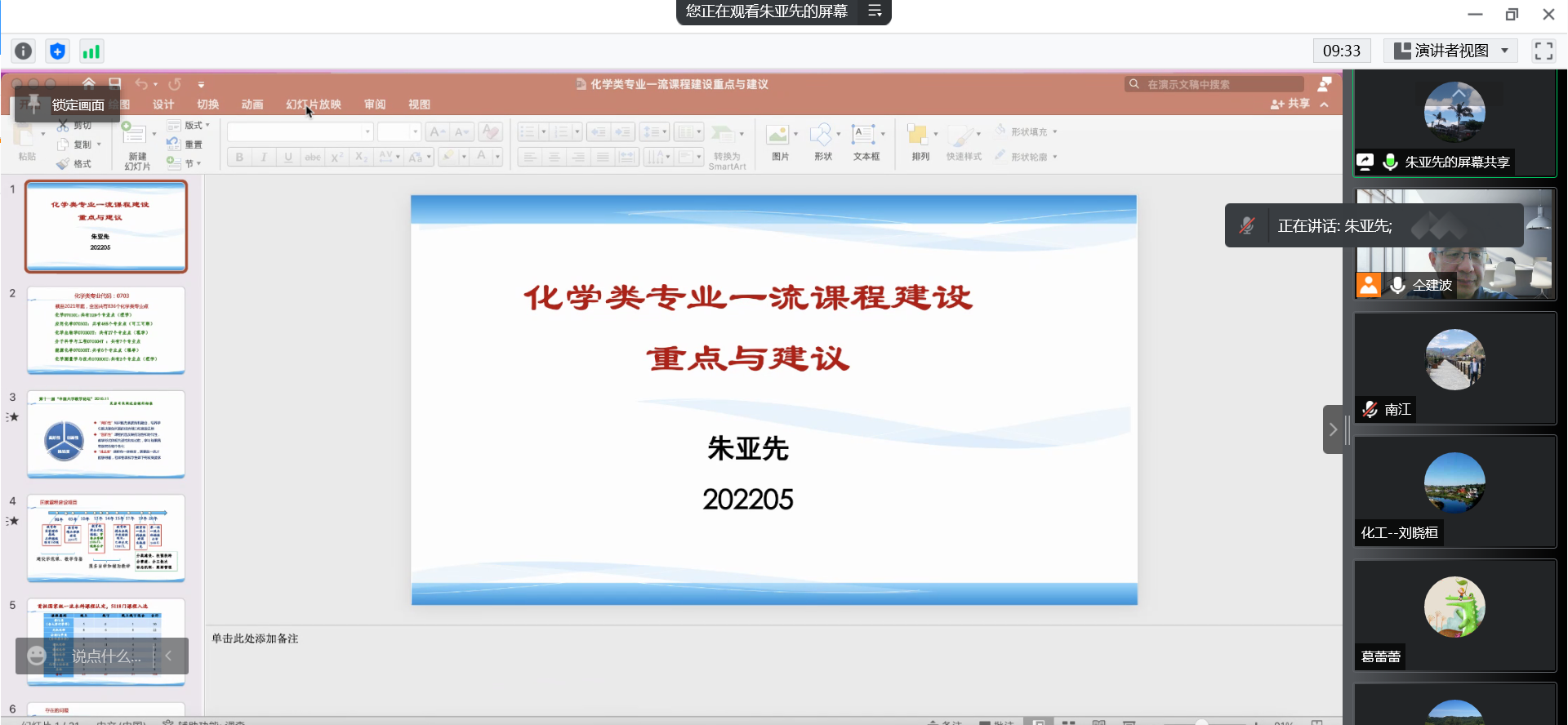Select slide 3 thumbnail with pie chart
1568x725 pixels.
click(106, 434)
